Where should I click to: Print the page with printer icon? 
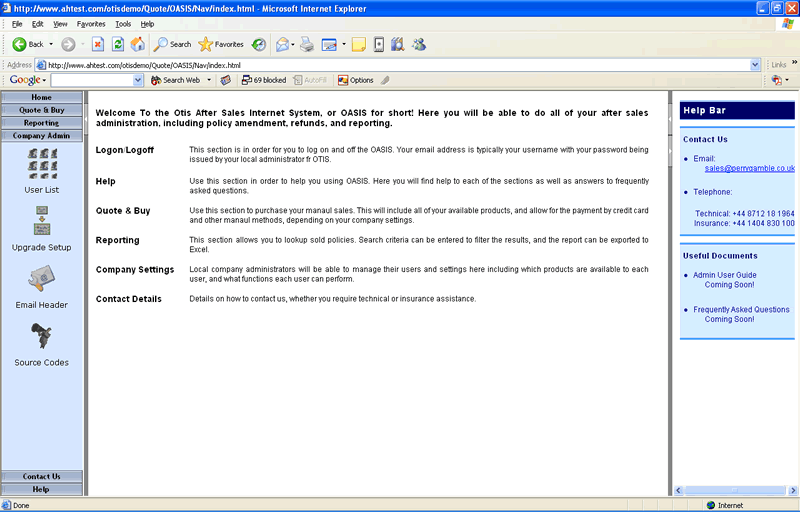point(307,44)
